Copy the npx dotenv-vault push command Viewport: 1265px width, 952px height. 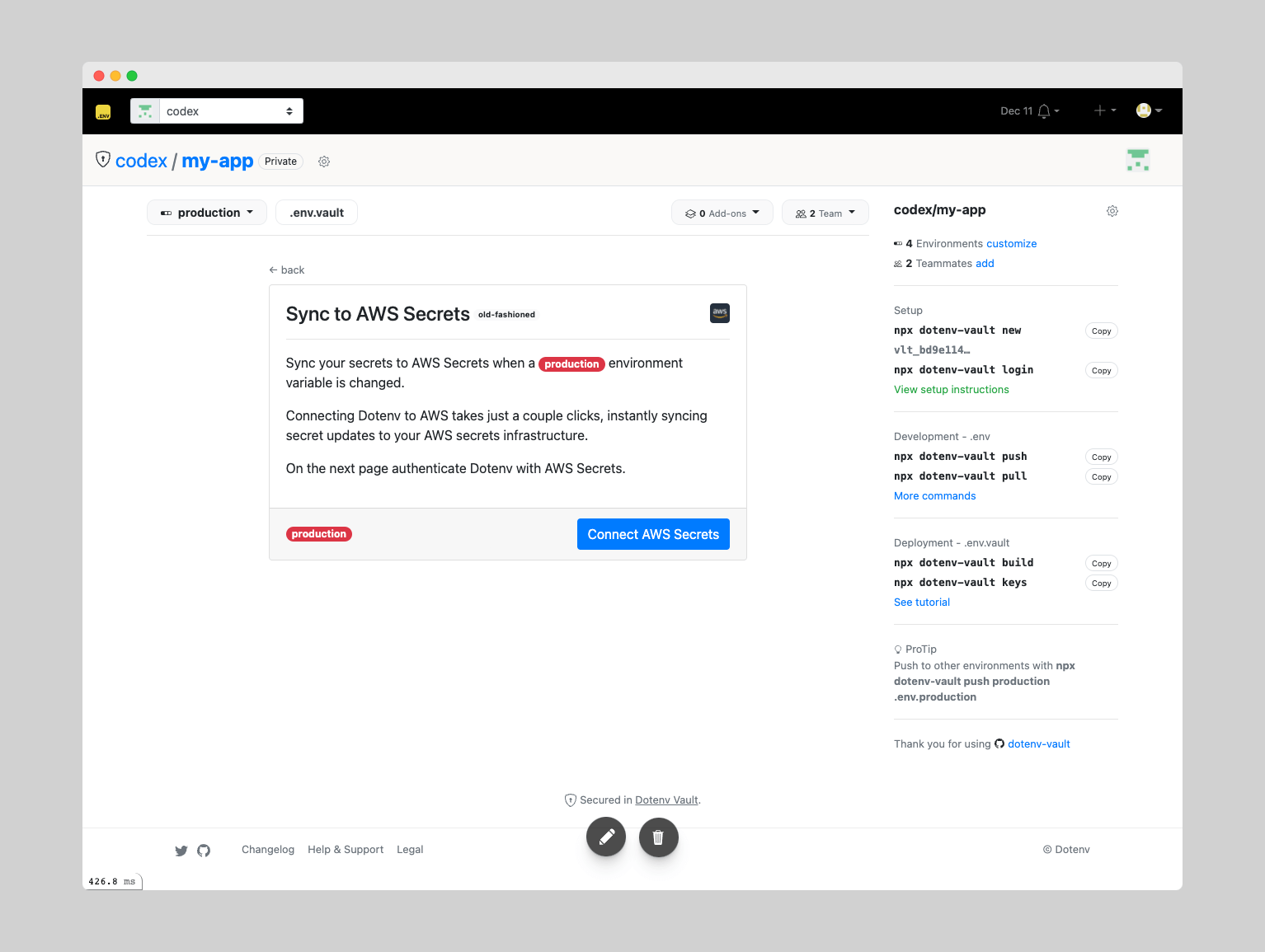1102,457
